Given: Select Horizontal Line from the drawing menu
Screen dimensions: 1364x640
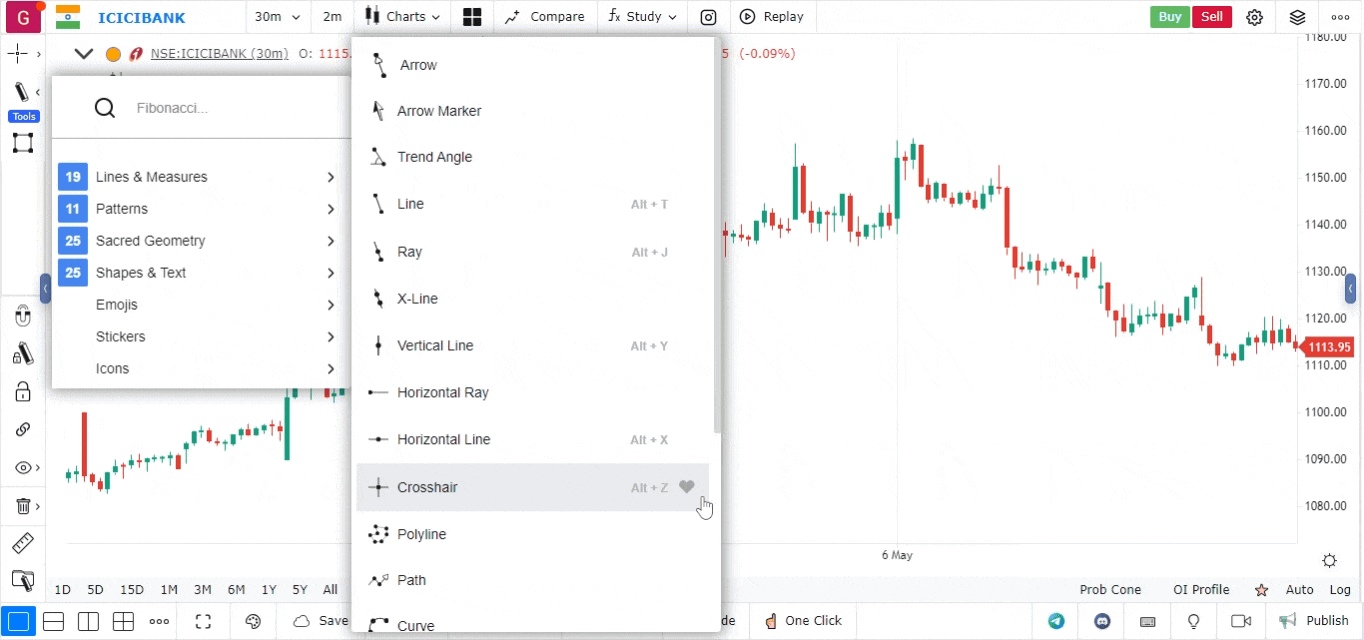Looking at the screenshot, I should (x=443, y=439).
